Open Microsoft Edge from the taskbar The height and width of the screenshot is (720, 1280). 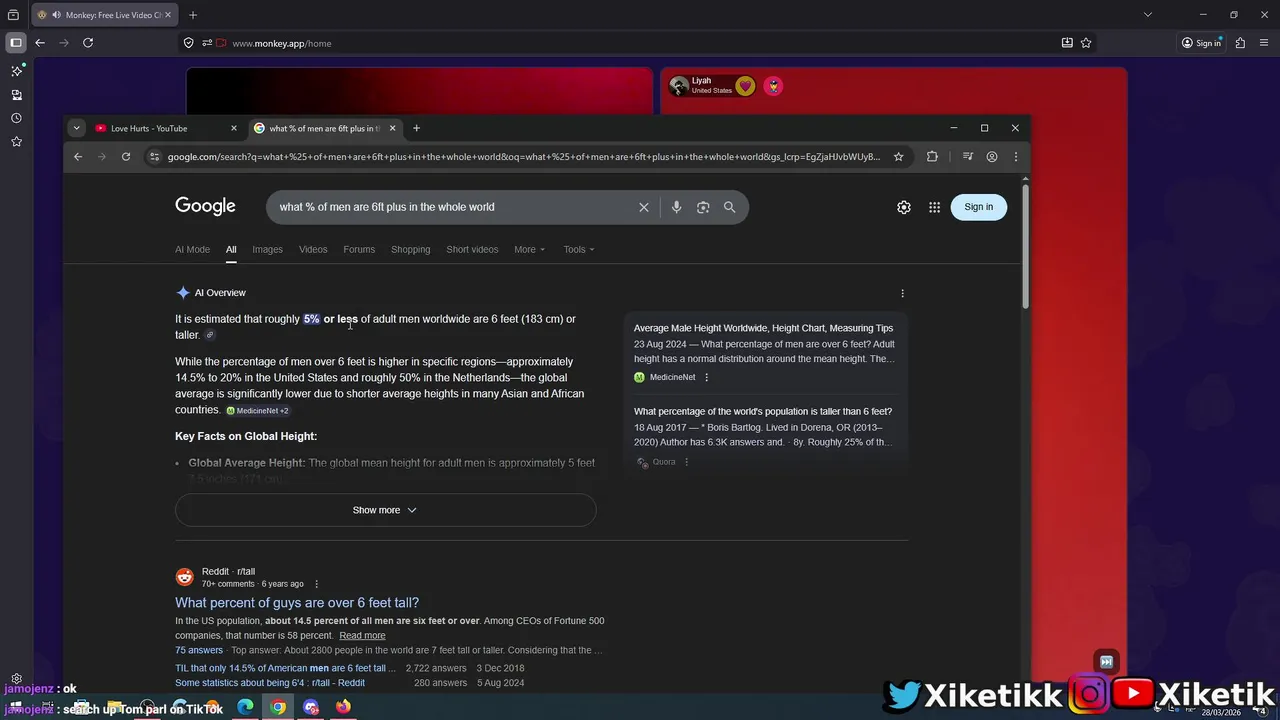[x=245, y=707]
